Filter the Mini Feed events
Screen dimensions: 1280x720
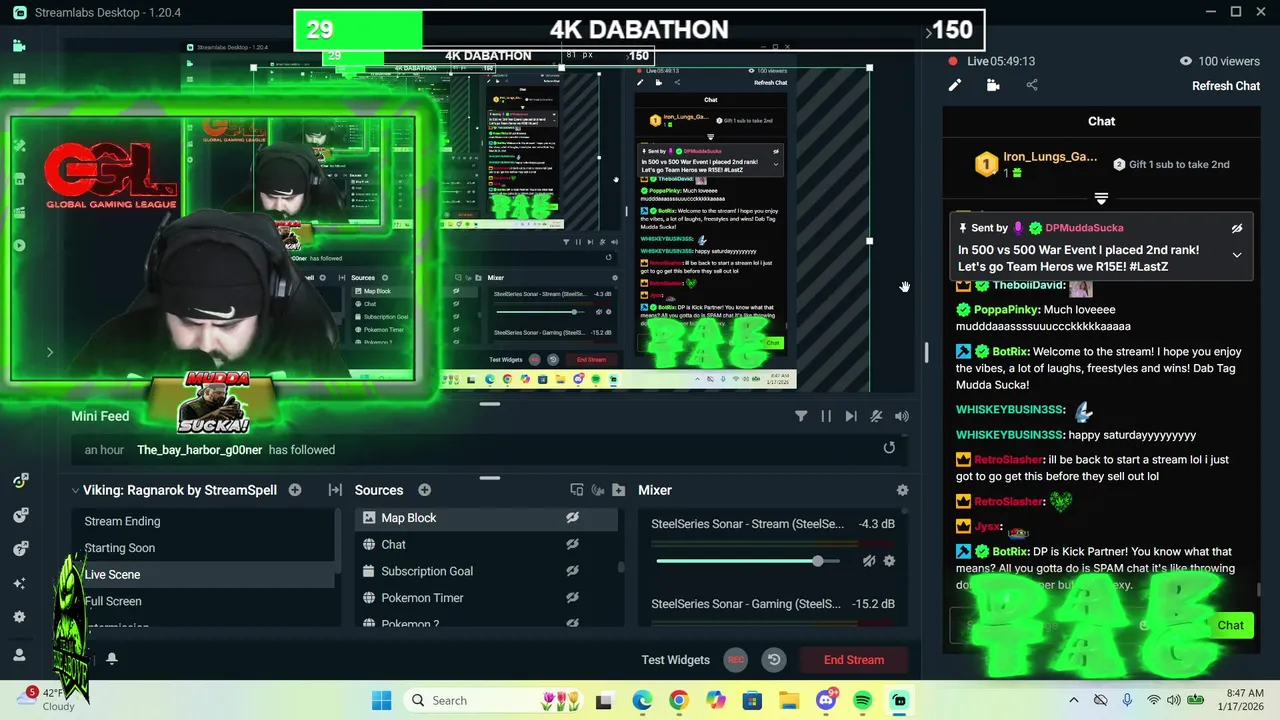801,416
